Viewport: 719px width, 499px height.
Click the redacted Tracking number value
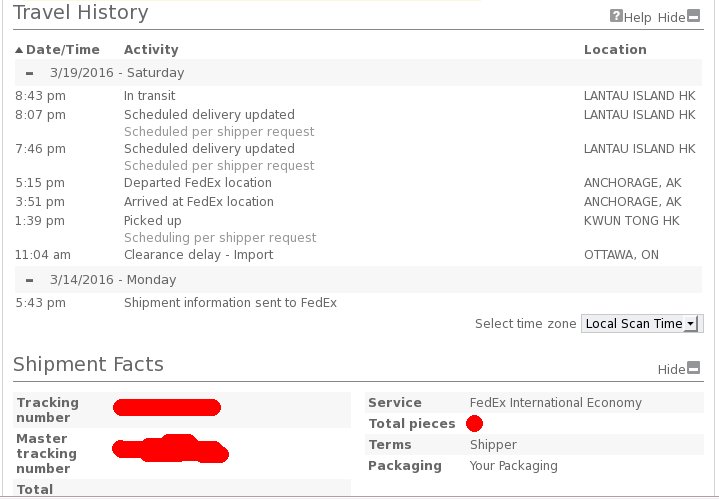point(167,407)
